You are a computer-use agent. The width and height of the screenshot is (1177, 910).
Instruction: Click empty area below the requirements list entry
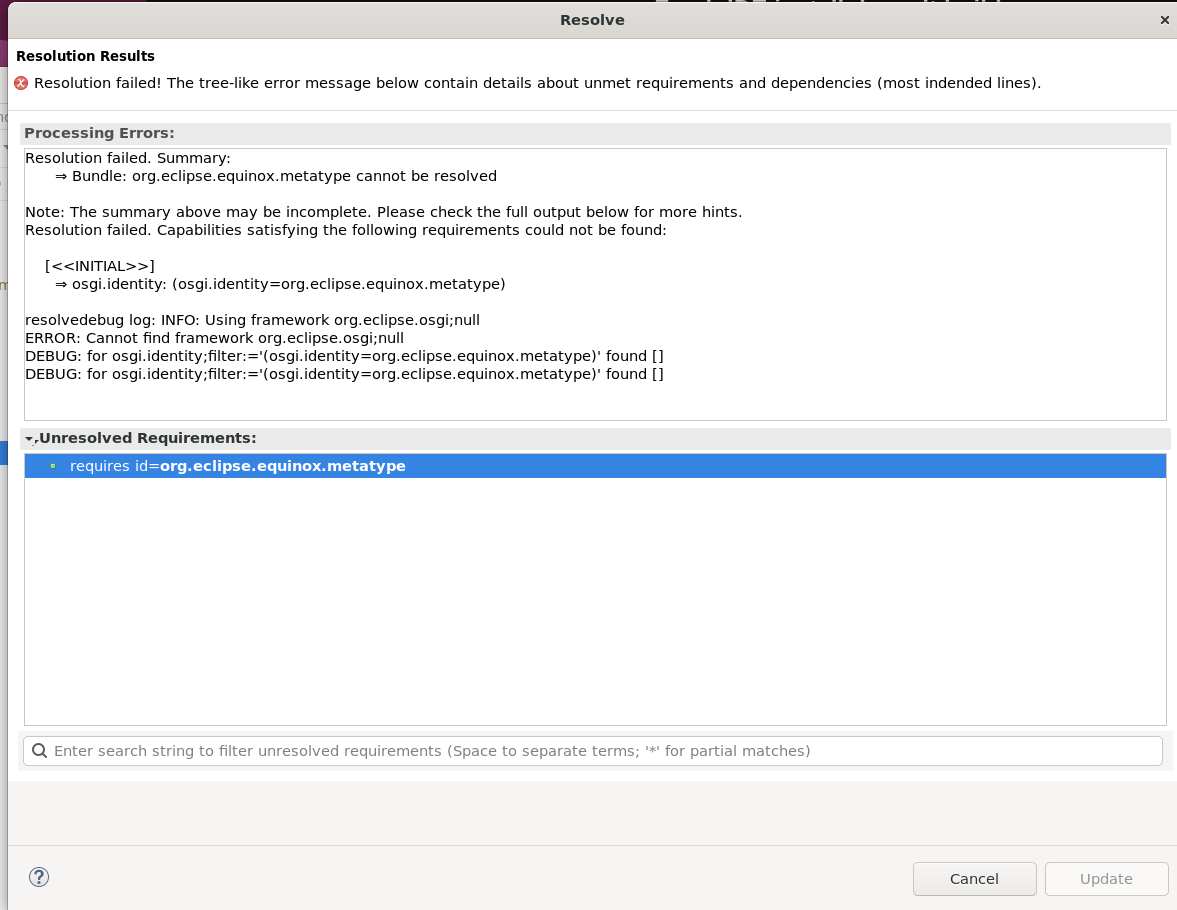tap(595, 600)
